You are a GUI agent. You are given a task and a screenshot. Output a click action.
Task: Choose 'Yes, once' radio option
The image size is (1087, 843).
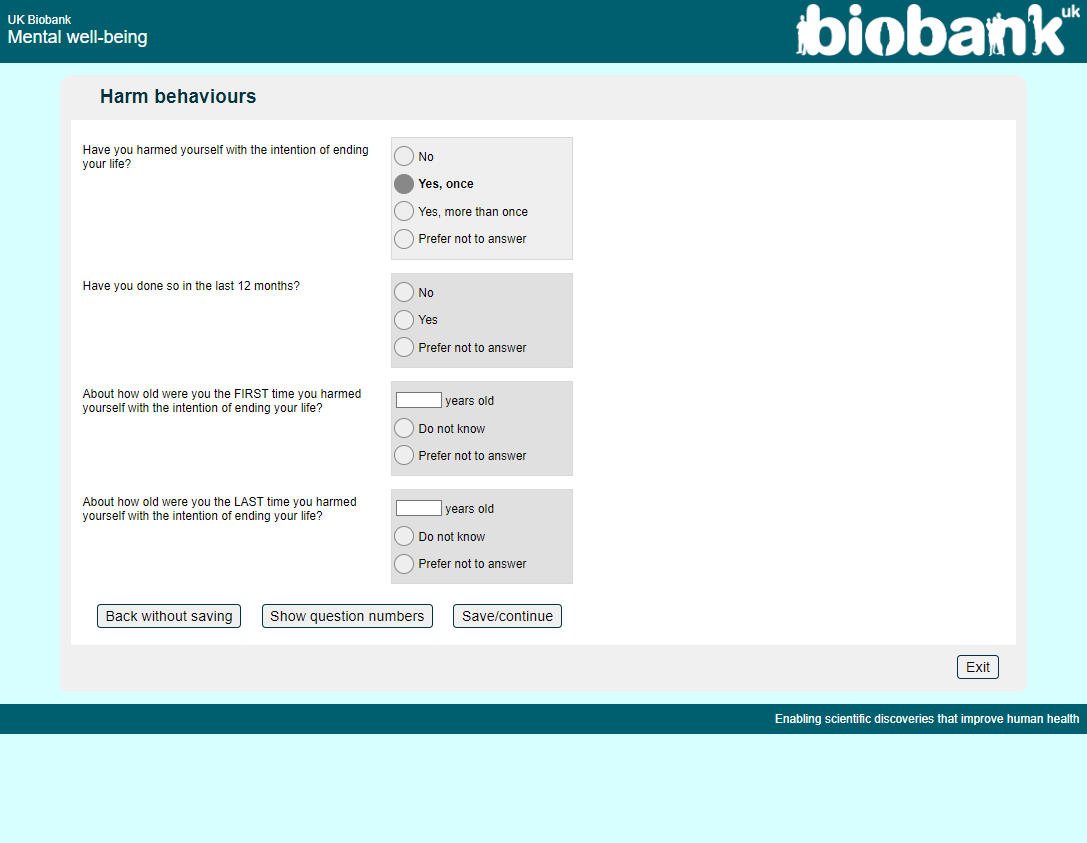pyautogui.click(x=404, y=184)
